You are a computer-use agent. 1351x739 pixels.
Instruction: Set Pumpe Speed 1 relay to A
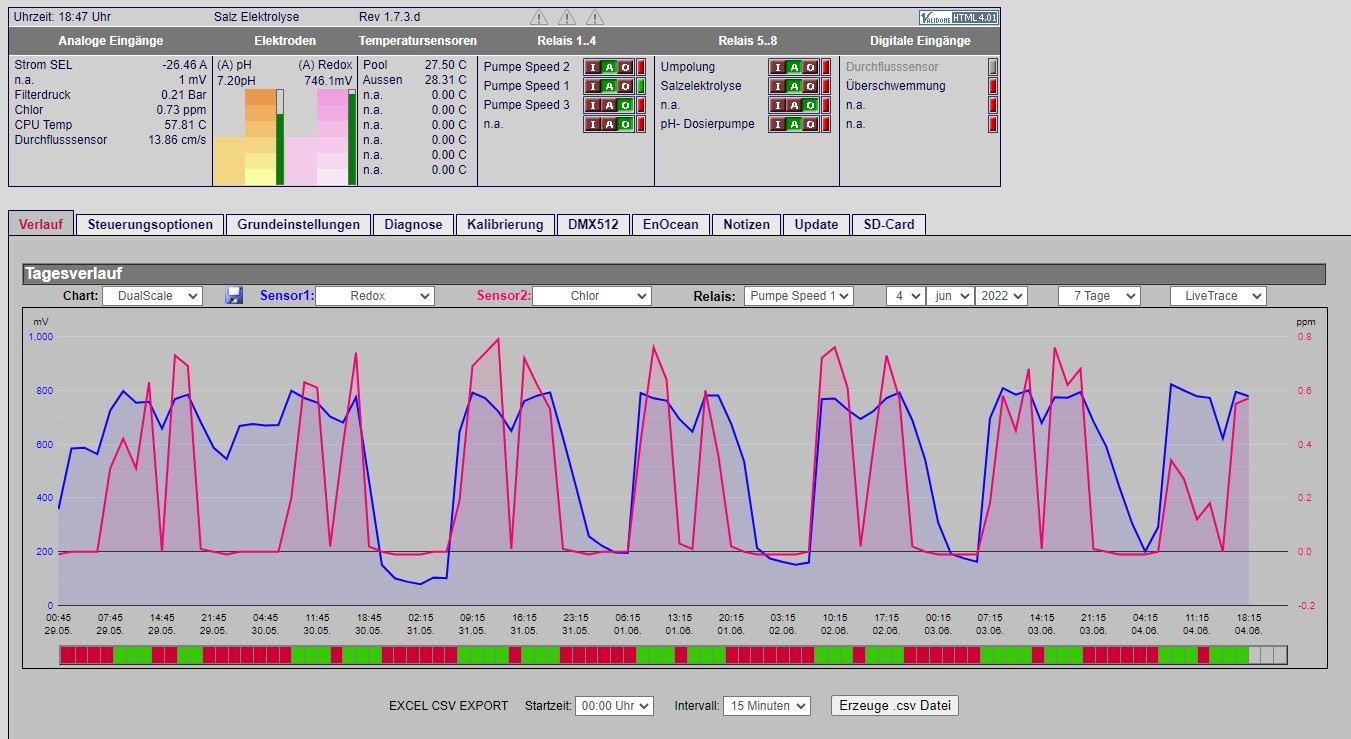pyautogui.click(x=609, y=86)
